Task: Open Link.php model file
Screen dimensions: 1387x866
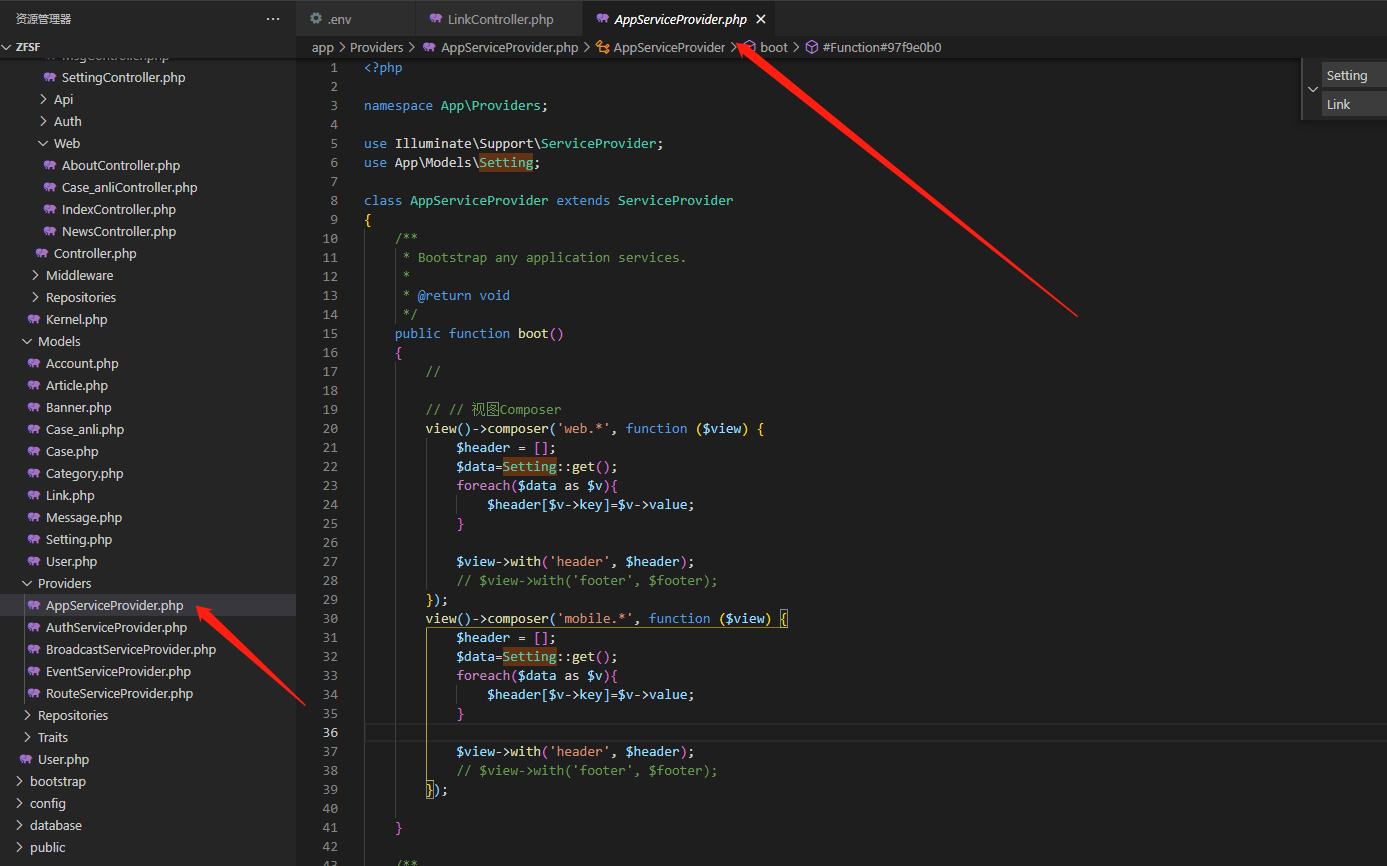Action: pyautogui.click(x=70, y=495)
